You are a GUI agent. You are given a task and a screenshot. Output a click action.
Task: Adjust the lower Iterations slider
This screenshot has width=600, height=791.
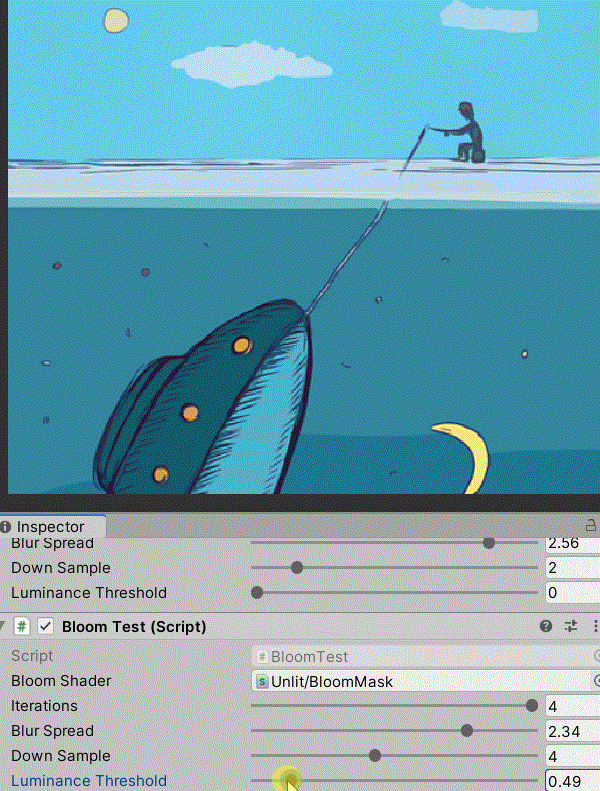[x=394, y=706]
